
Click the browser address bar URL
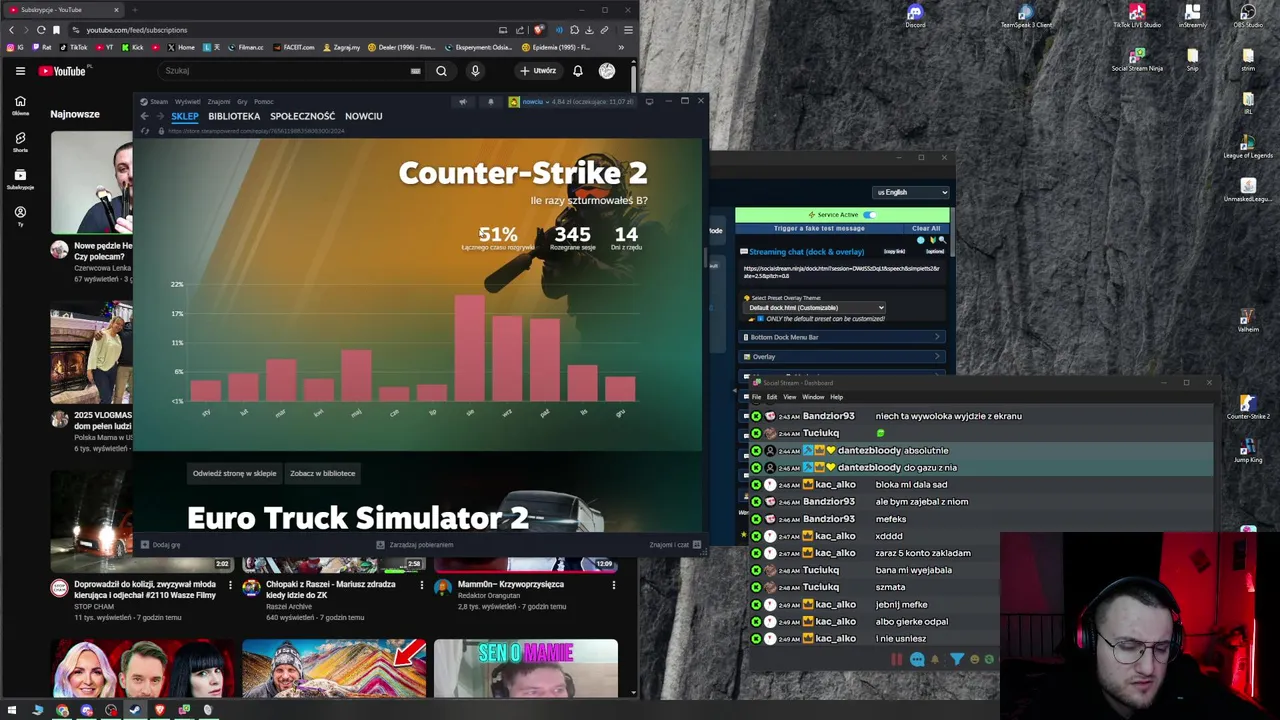tap(136, 30)
